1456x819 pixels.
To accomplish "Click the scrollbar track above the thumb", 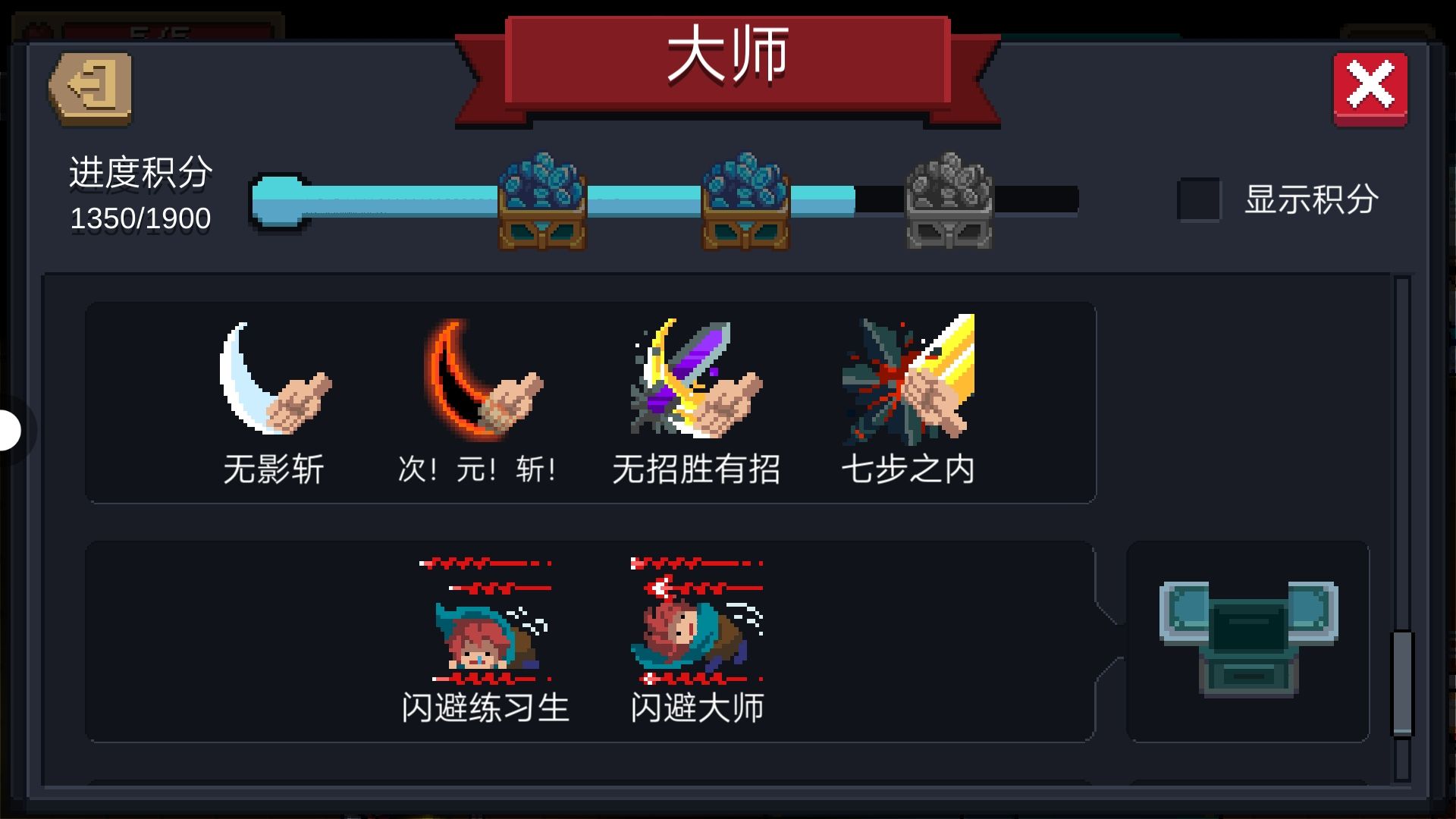I will (1402, 453).
